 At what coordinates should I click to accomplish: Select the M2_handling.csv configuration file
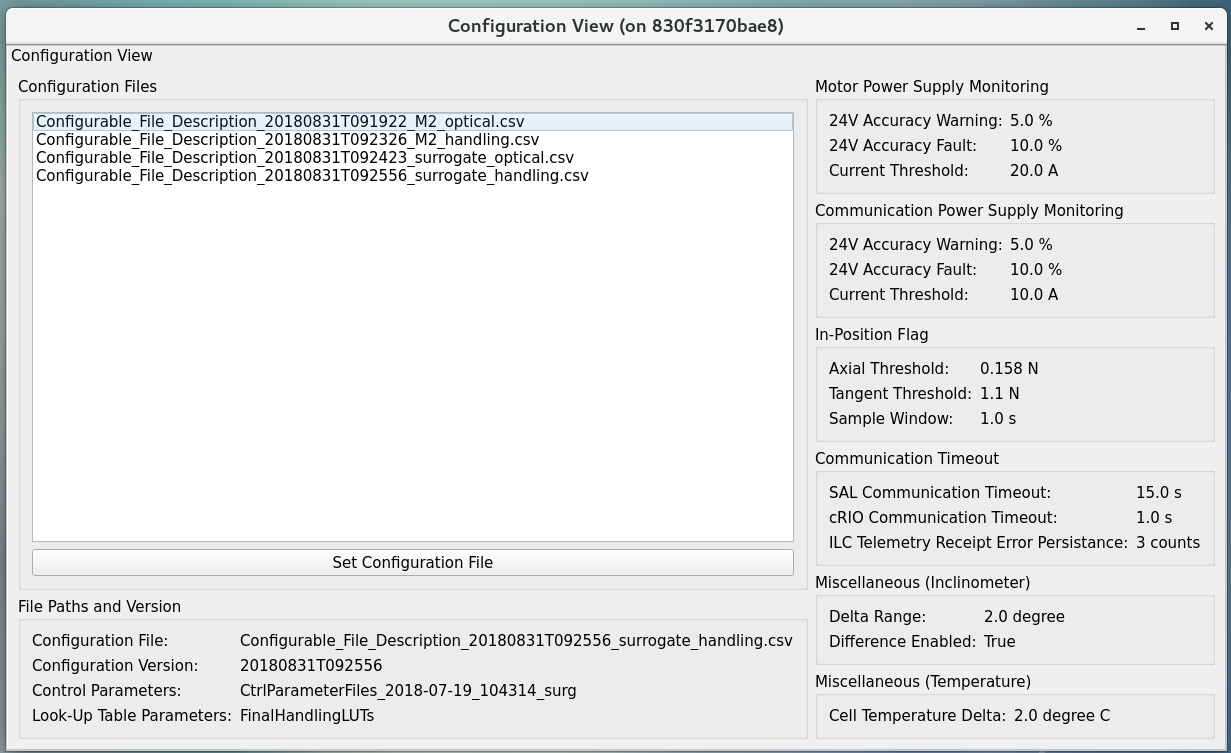(x=287, y=139)
